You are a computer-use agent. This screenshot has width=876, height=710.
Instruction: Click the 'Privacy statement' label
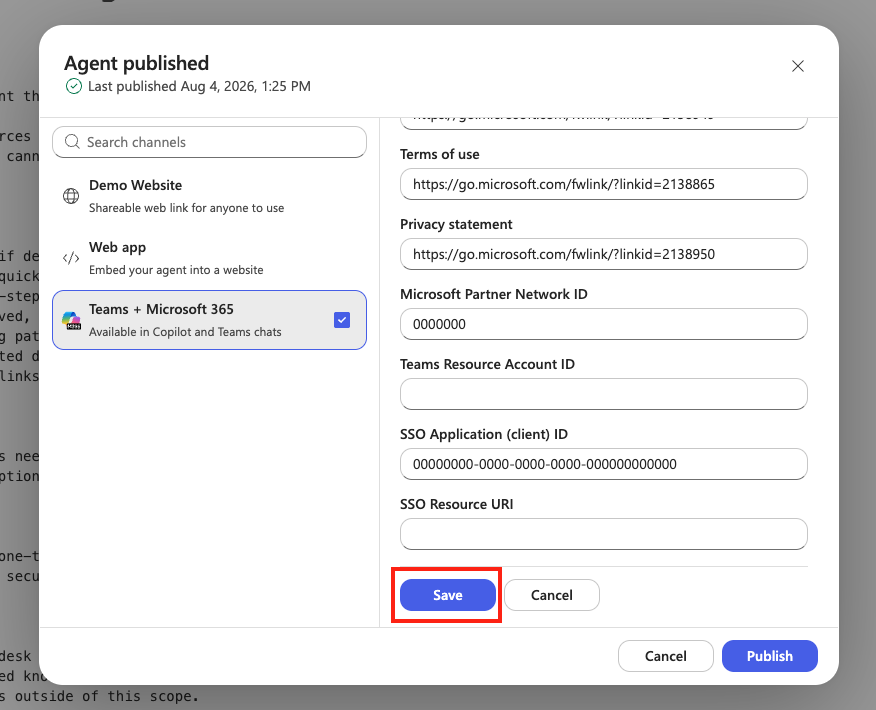pos(456,224)
